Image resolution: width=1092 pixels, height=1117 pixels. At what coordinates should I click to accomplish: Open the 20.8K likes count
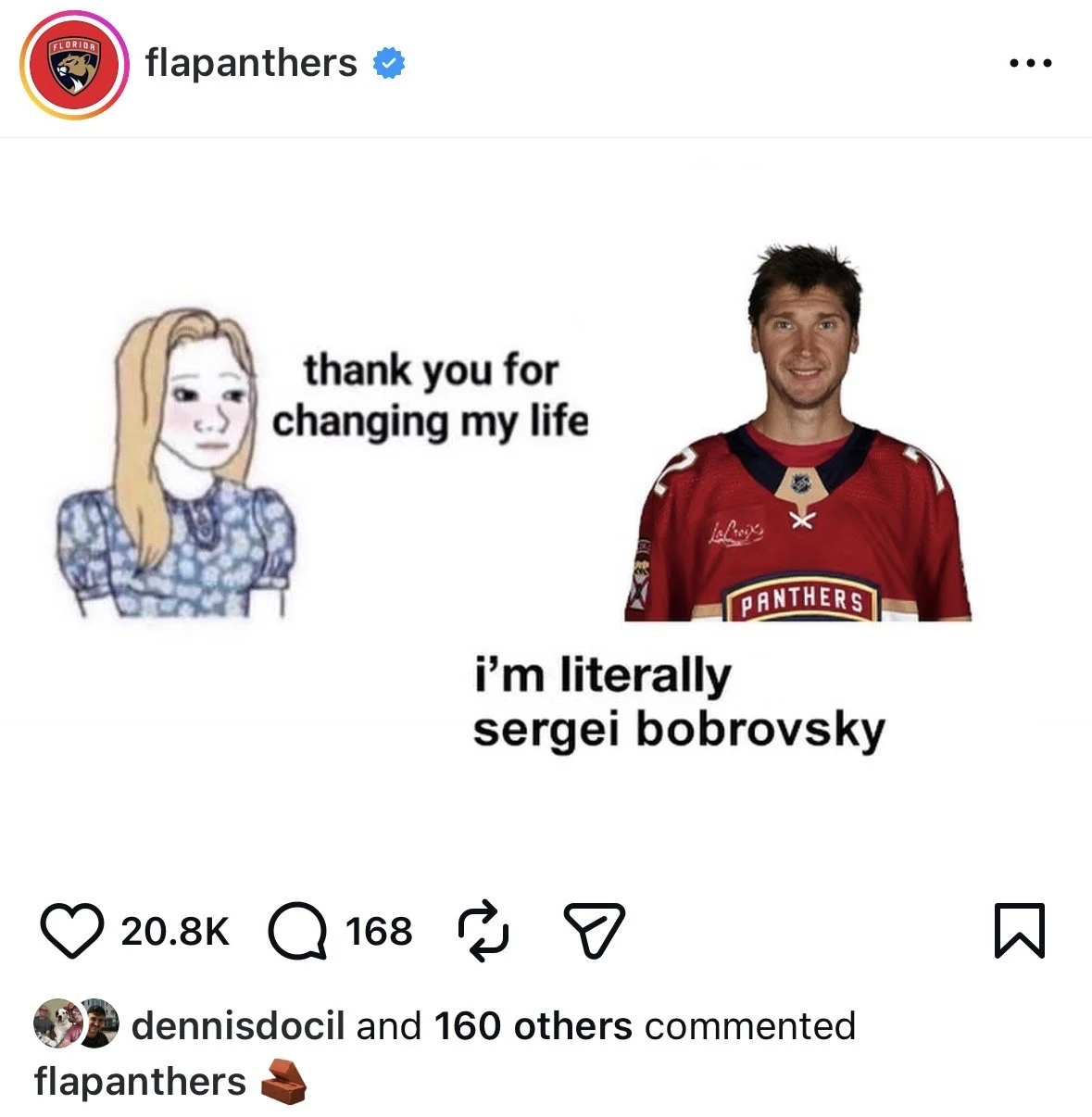[175, 931]
